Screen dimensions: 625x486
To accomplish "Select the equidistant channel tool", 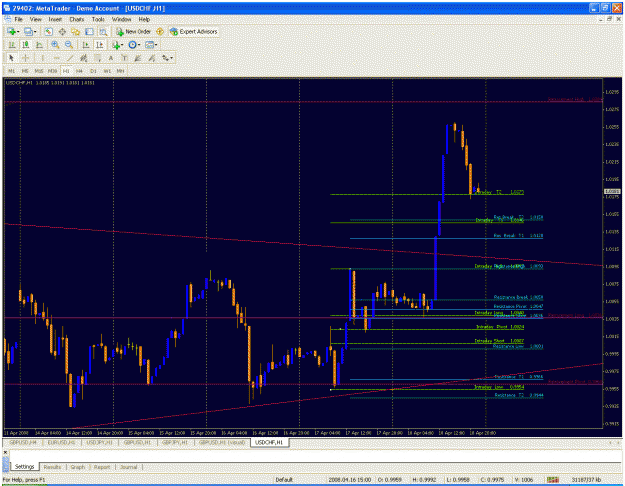I will 83,58.
